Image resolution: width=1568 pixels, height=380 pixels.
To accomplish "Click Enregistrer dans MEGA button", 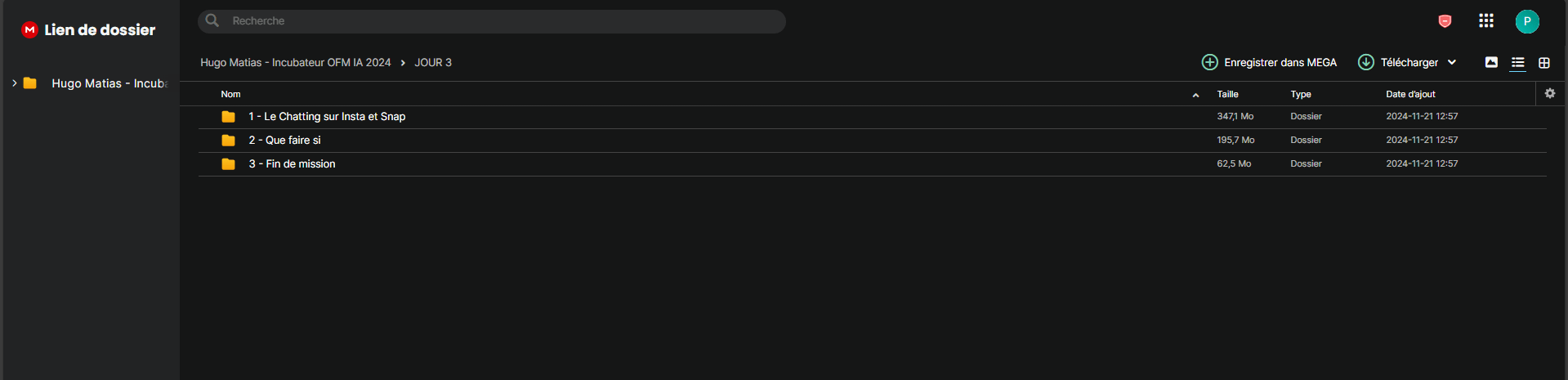I will tap(1269, 62).
